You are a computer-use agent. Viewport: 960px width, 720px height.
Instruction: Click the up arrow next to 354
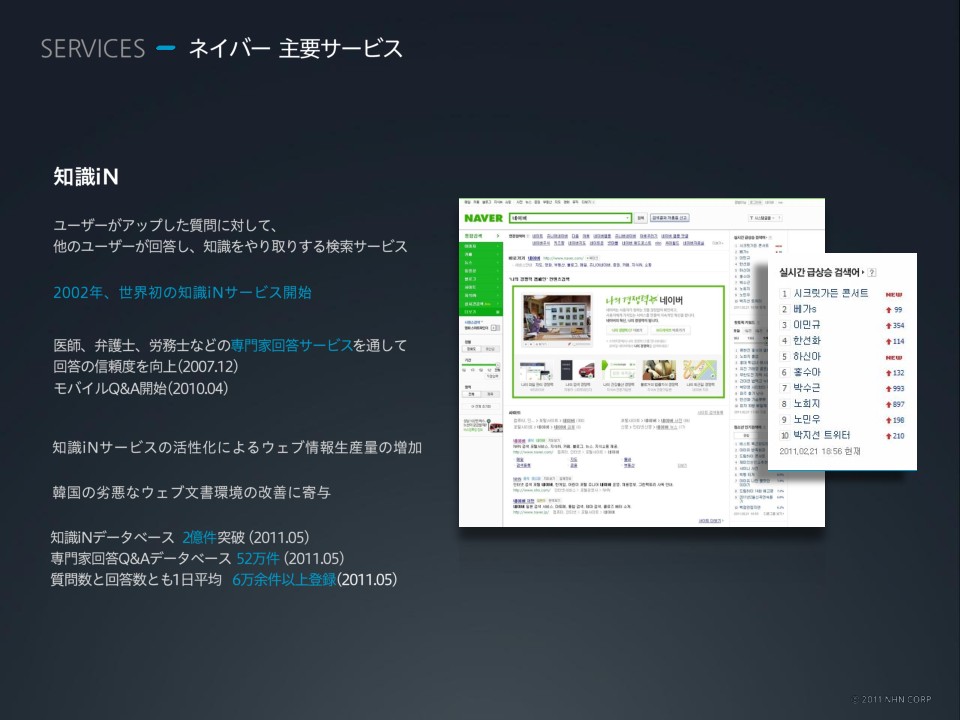pyautogui.click(x=888, y=326)
